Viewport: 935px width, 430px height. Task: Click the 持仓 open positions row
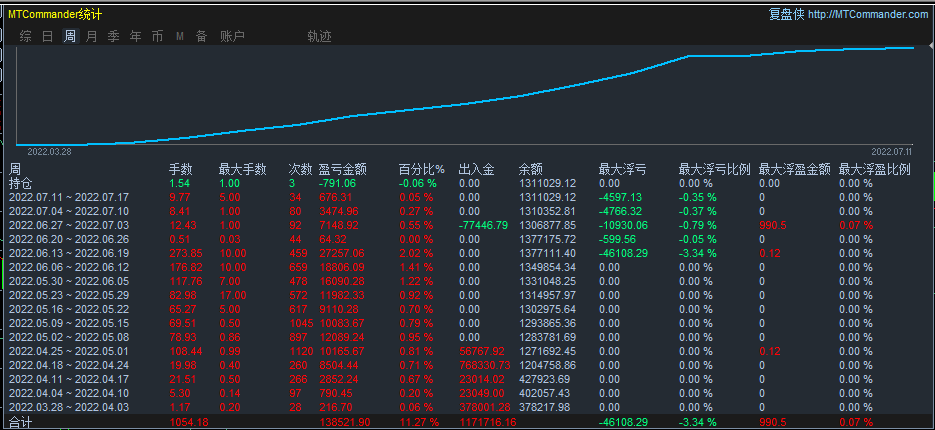(21, 183)
